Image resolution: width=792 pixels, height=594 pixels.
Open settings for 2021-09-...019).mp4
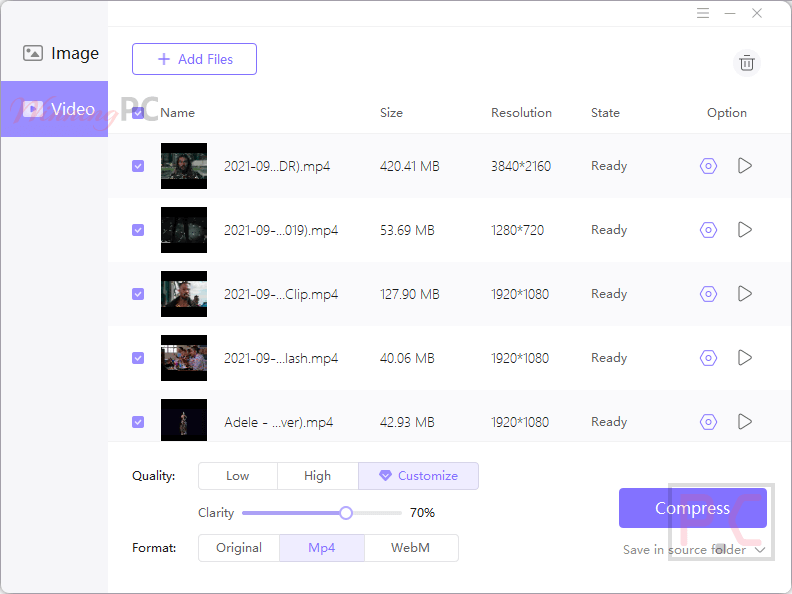708,230
